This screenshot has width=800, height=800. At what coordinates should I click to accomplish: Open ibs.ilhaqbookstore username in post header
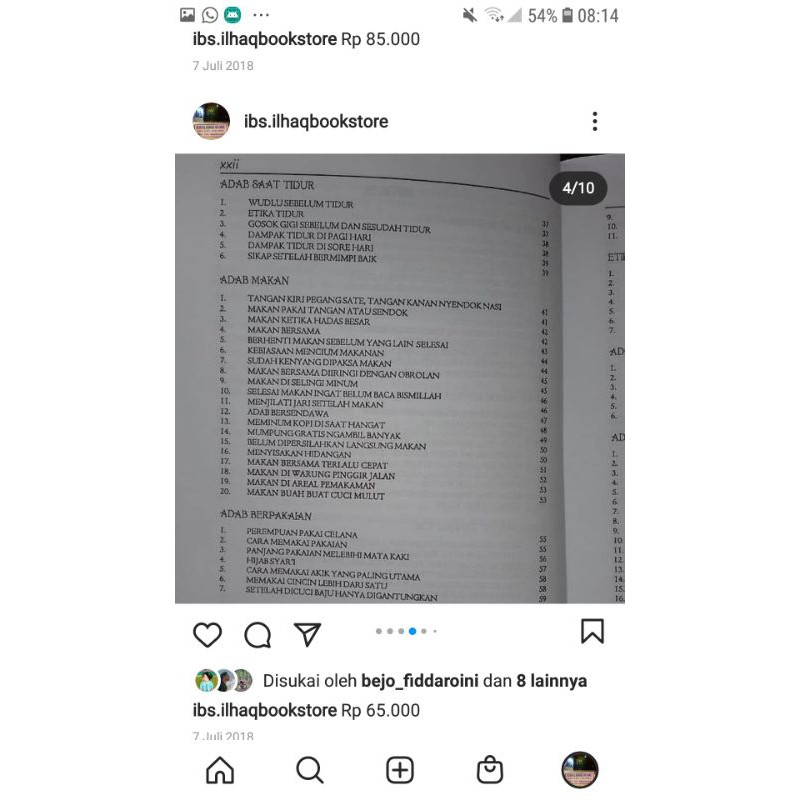[316, 121]
